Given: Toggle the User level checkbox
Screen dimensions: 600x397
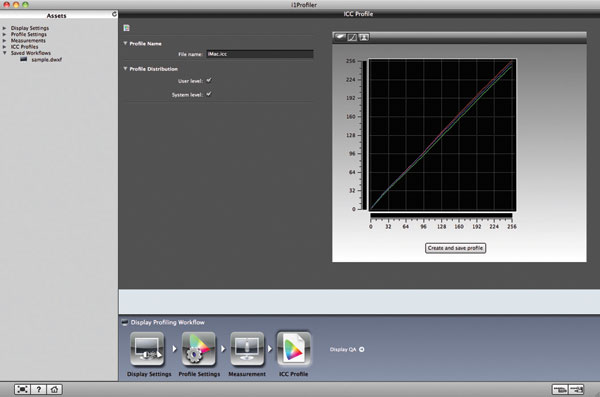Looking at the screenshot, I should point(209,80).
